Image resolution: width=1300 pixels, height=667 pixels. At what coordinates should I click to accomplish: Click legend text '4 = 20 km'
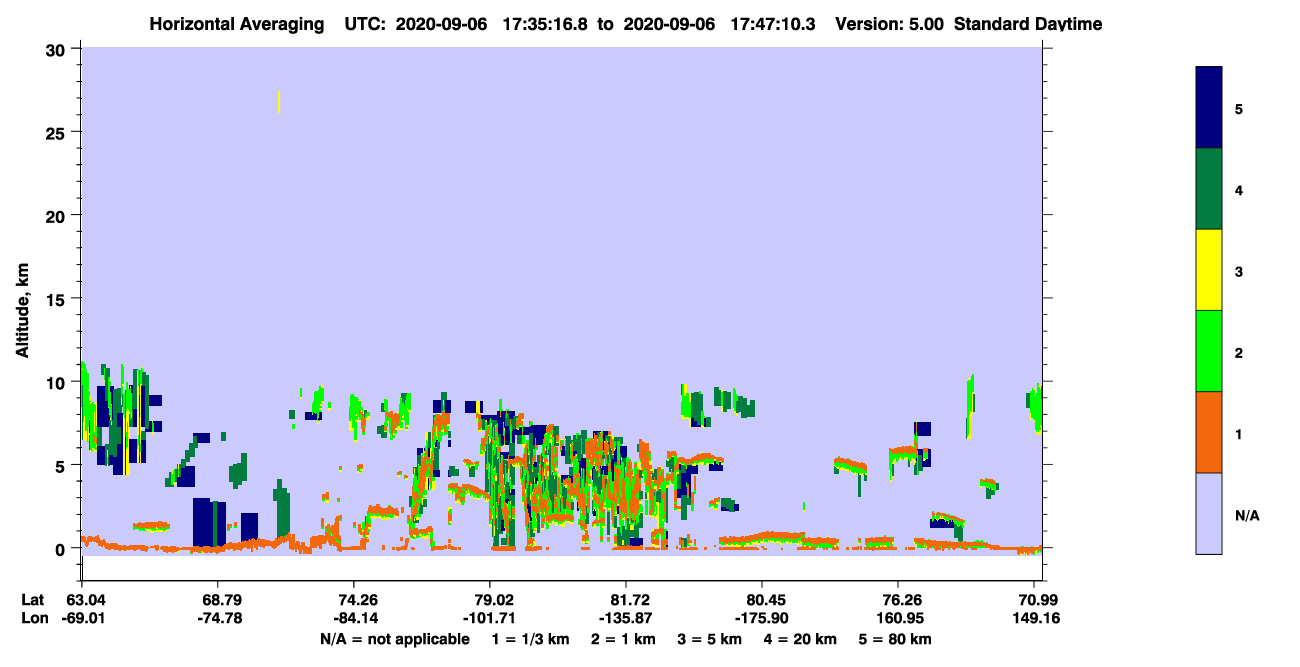click(x=799, y=639)
